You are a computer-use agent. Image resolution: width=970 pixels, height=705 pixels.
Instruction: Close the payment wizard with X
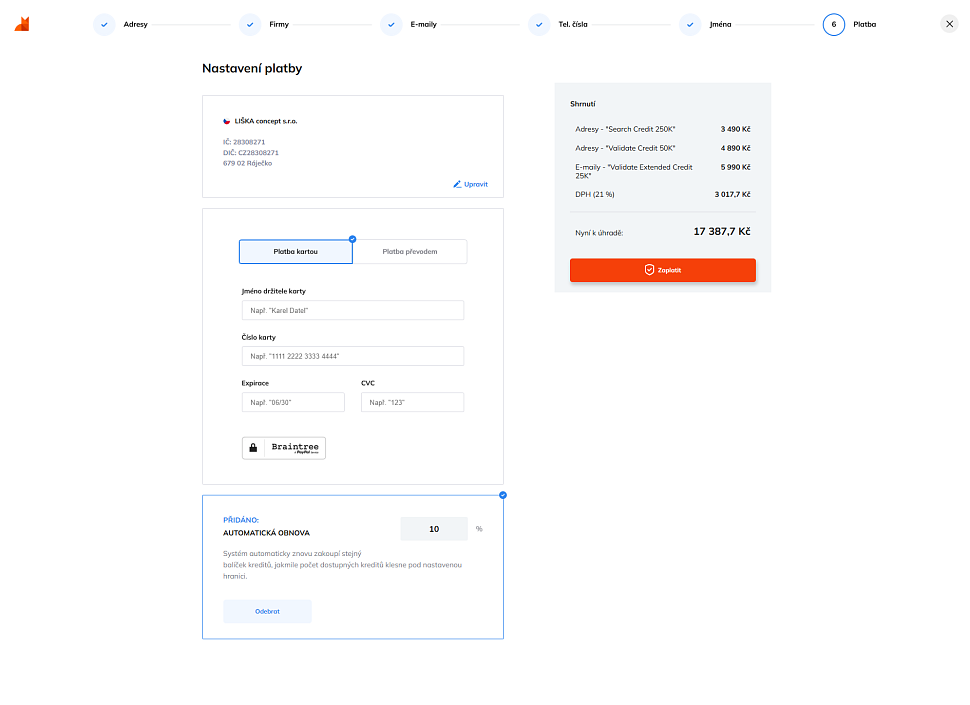pyautogui.click(x=949, y=24)
